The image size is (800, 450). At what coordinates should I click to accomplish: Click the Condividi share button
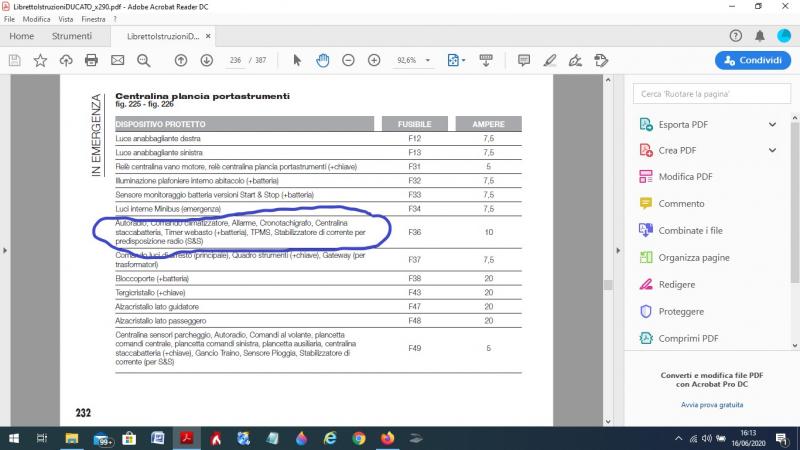coord(753,60)
